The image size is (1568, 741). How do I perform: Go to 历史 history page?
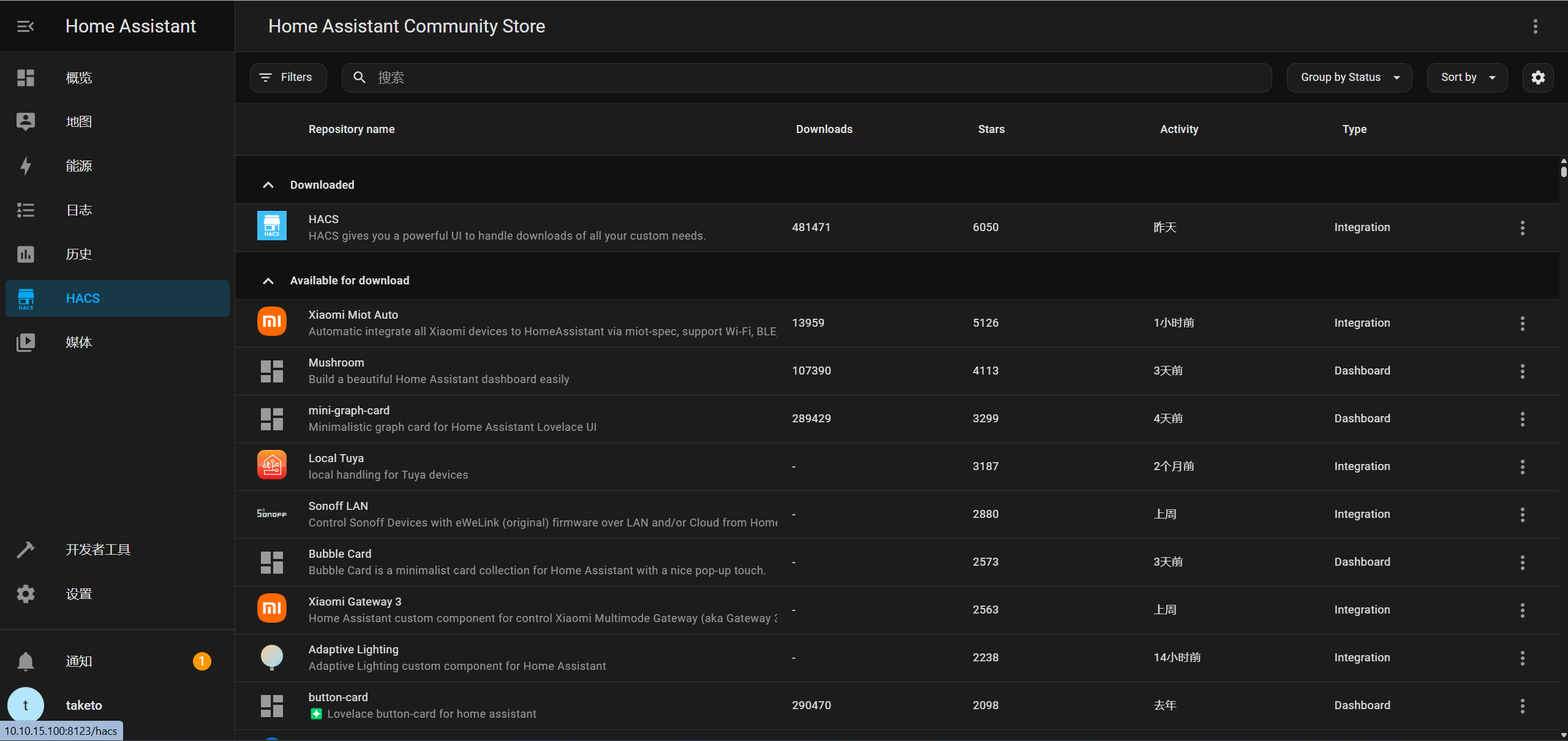coord(79,254)
